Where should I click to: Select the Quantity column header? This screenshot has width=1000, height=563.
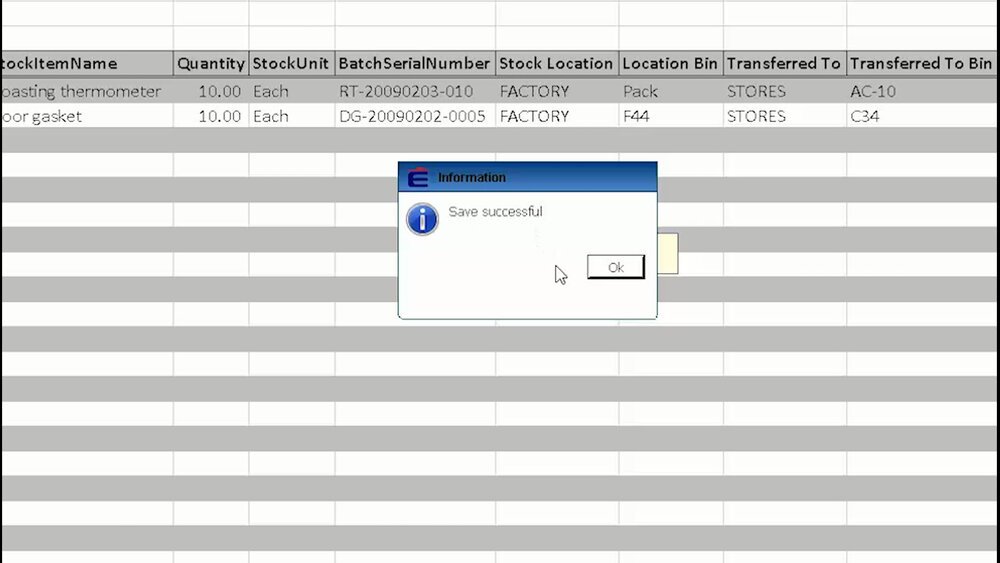pos(211,64)
